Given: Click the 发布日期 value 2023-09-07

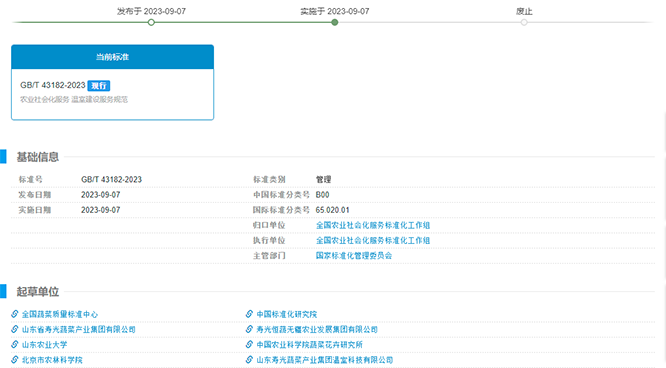Looking at the screenshot, I should [x=101, y=195].
